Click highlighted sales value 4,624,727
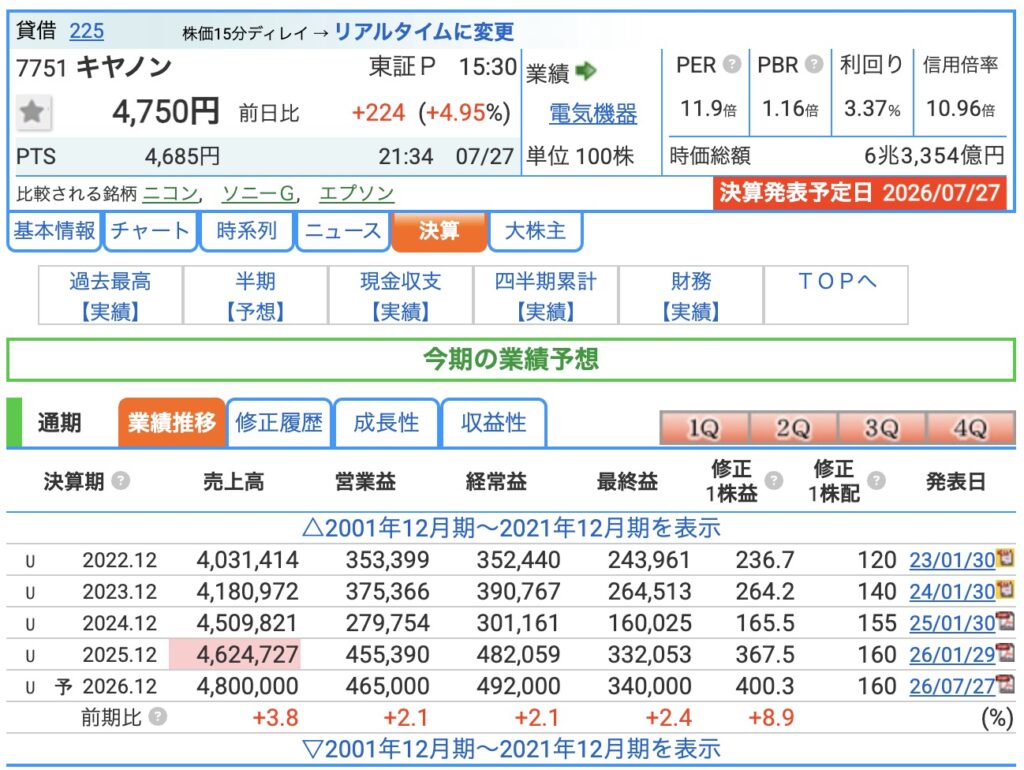1024x770 pixels. click(248, 654)
